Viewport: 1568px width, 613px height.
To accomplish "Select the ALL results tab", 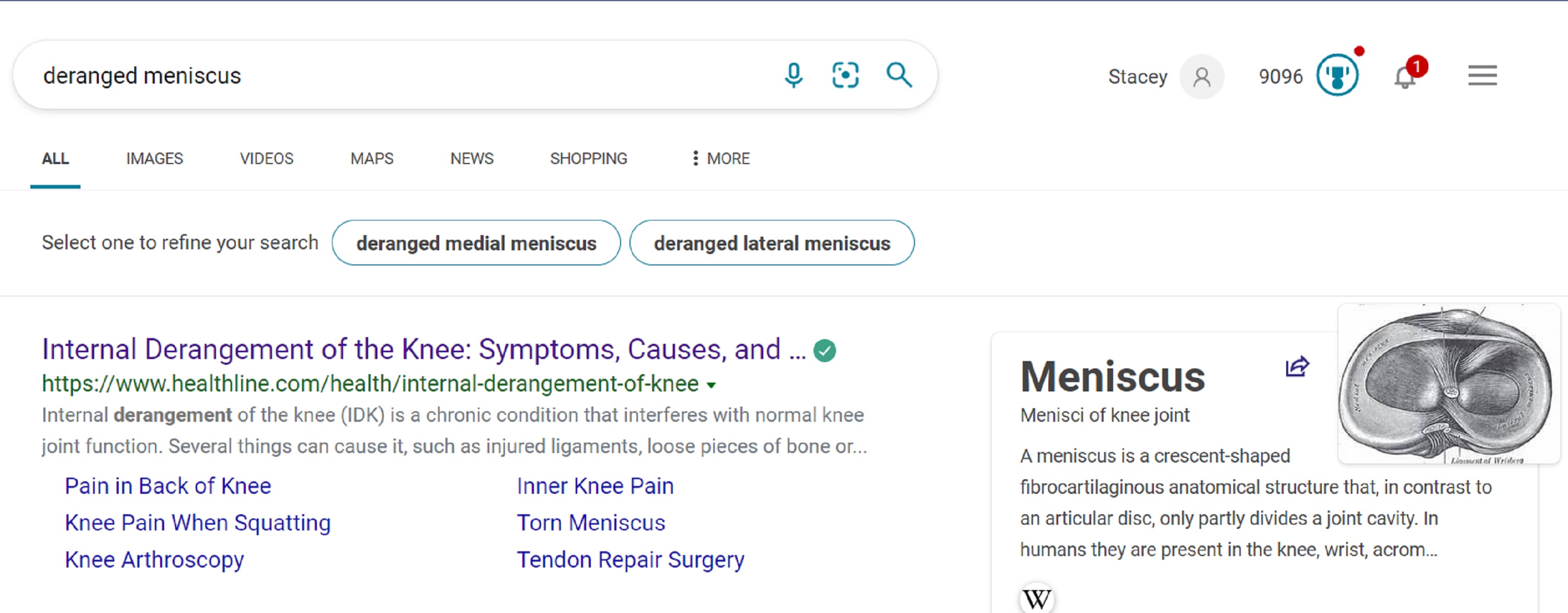I will pos(55,159).
